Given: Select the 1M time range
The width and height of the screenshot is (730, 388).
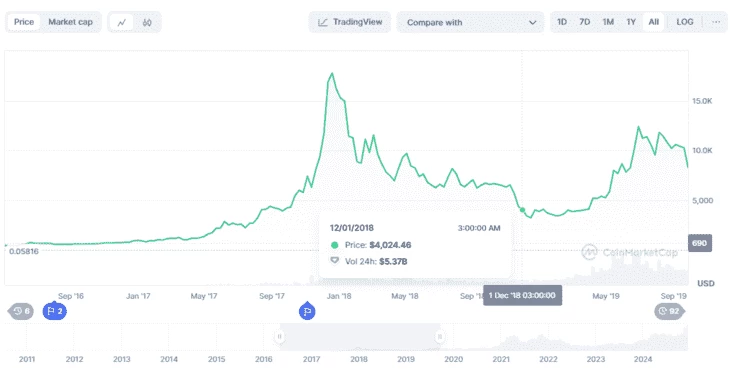Looking at the screenshot, I should coord(608,22).
